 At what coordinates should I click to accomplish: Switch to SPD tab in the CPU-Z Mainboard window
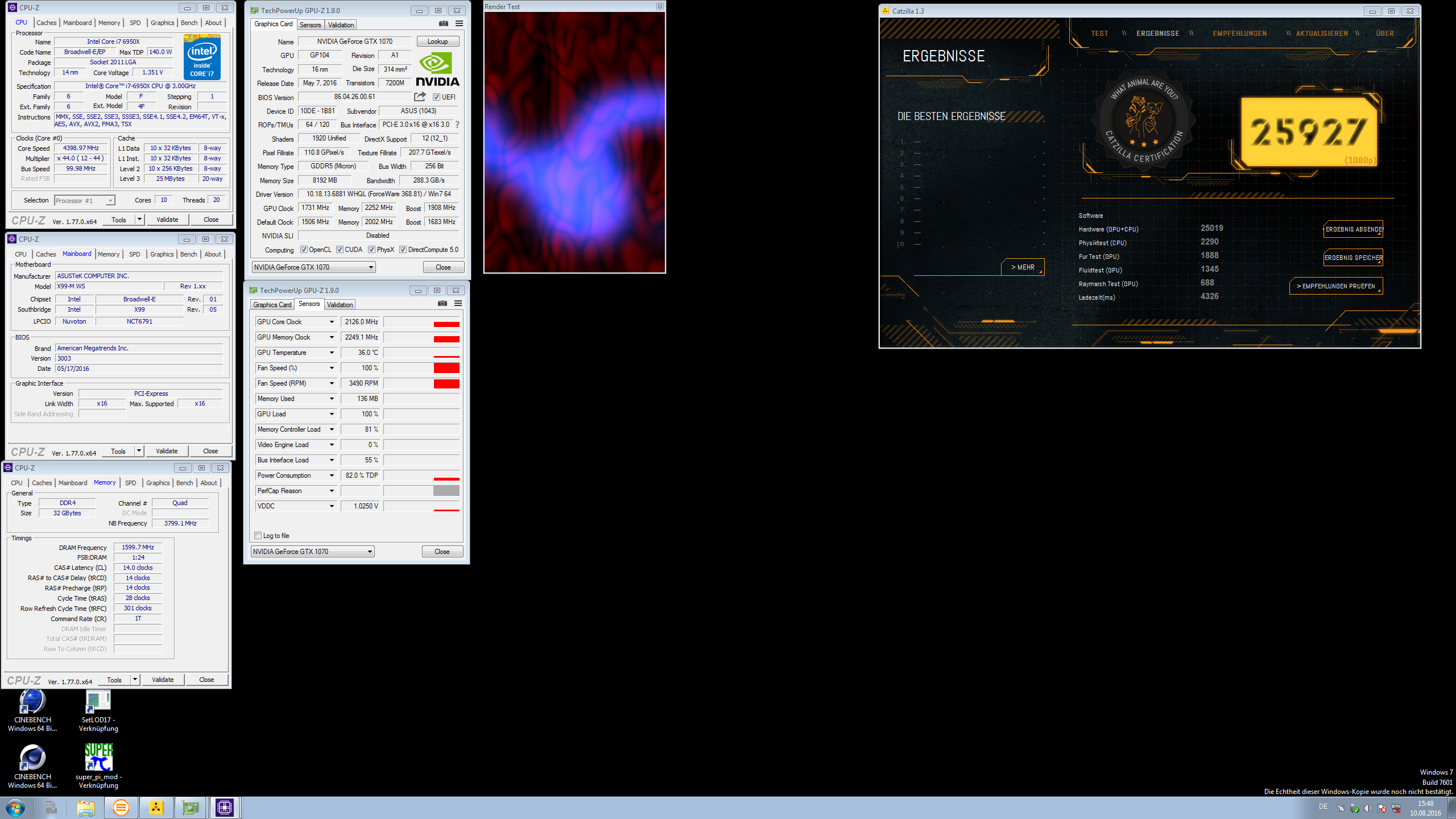[x=134, y=254]
